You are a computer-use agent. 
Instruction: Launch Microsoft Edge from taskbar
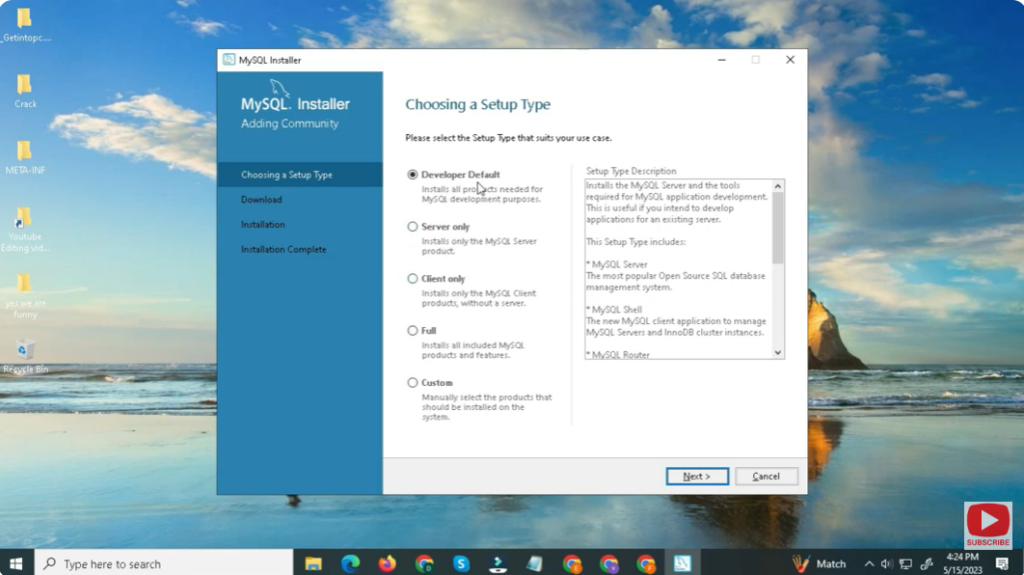(351, 563)
